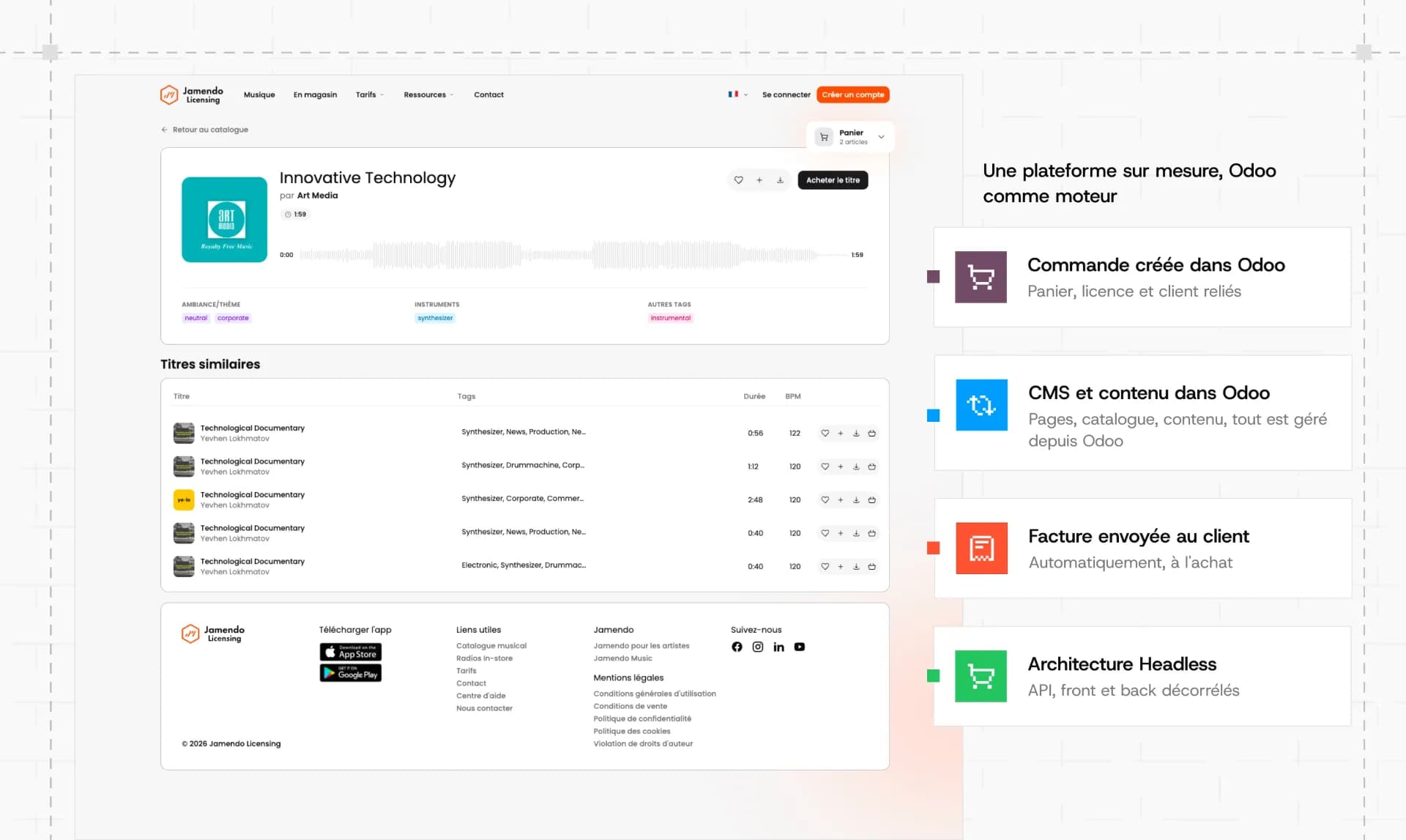Click the blue sync icon for CMS et contenu

[x=981, y=405]
